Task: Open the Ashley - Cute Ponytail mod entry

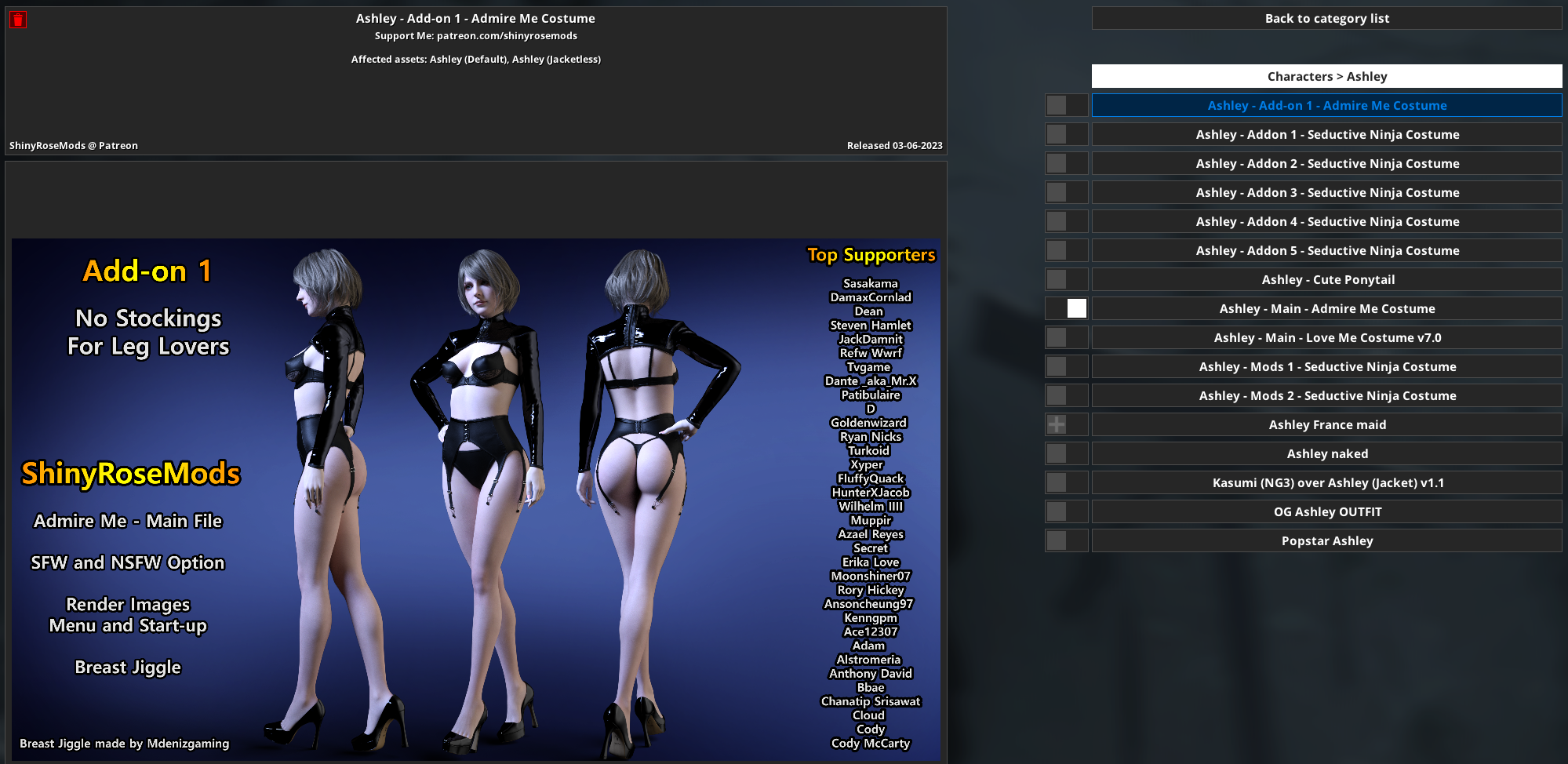Action: pyautogui.click(x=1326, y=279)
